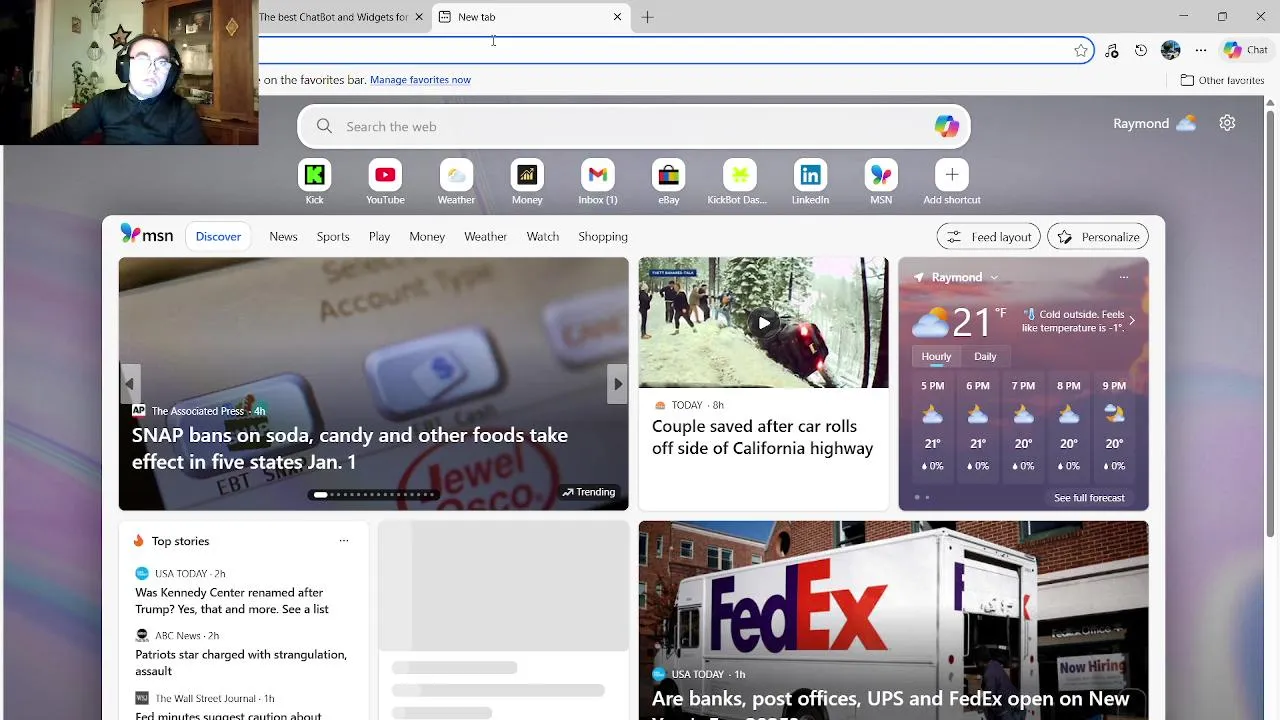Image resolution: width=1280 pixels, height=720 pixels.
Task: Open Kennedy Center renamed story
Action: coord(232,601)
